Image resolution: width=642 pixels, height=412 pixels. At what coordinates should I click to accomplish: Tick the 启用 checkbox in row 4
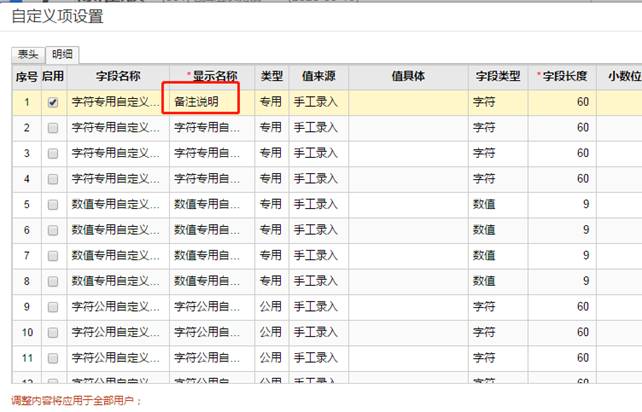pos(53,179)
